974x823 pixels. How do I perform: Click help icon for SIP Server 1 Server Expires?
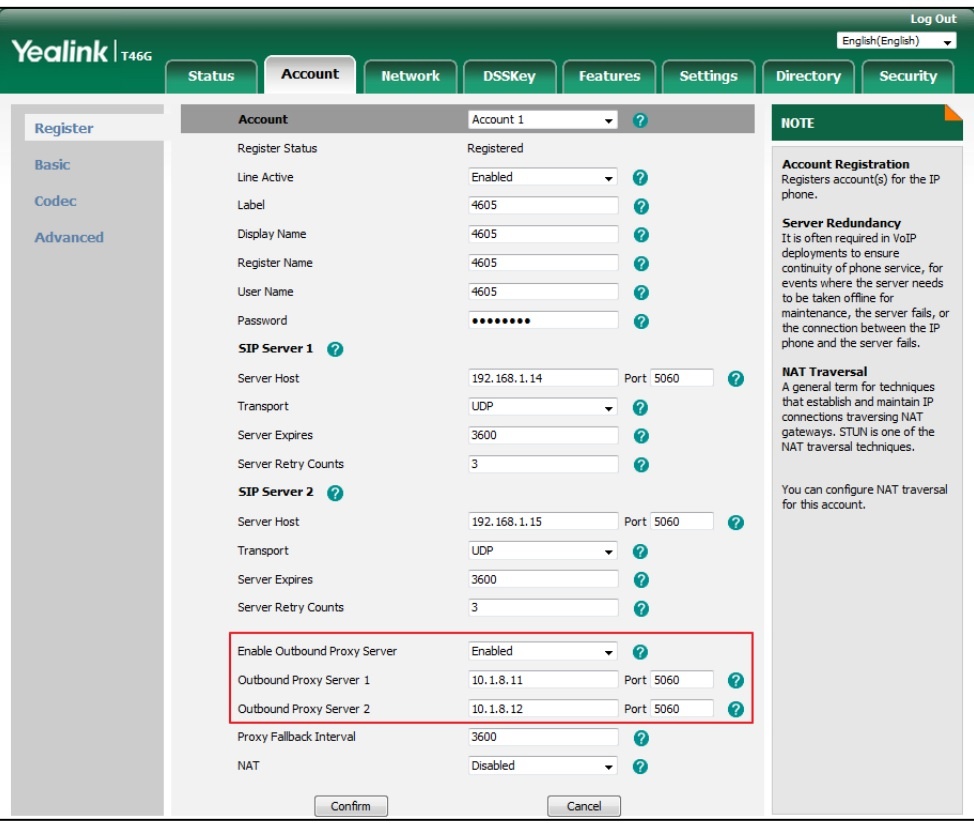click(x=641, y=436)
